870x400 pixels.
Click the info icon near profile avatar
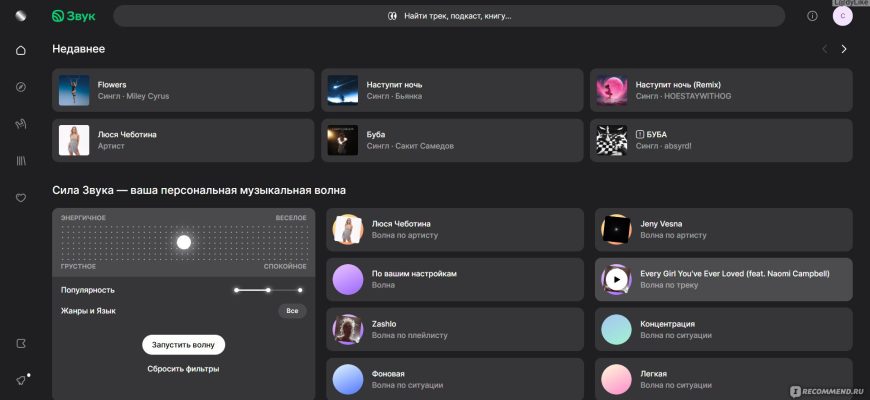tap(812, 16)
